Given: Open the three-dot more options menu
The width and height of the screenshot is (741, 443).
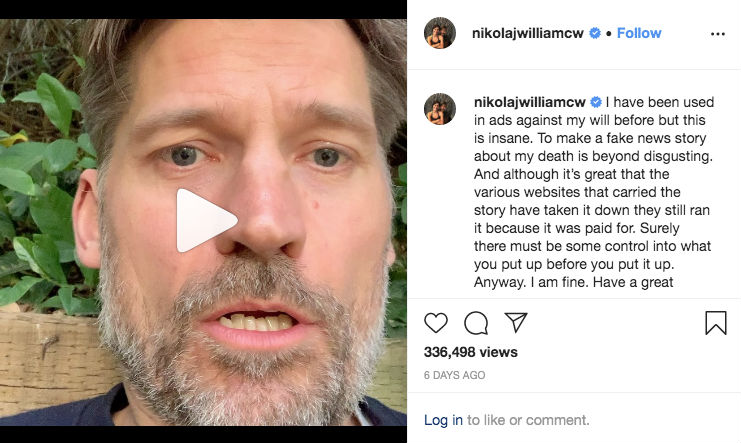Looking at the screenshot, I should (717, 33).
